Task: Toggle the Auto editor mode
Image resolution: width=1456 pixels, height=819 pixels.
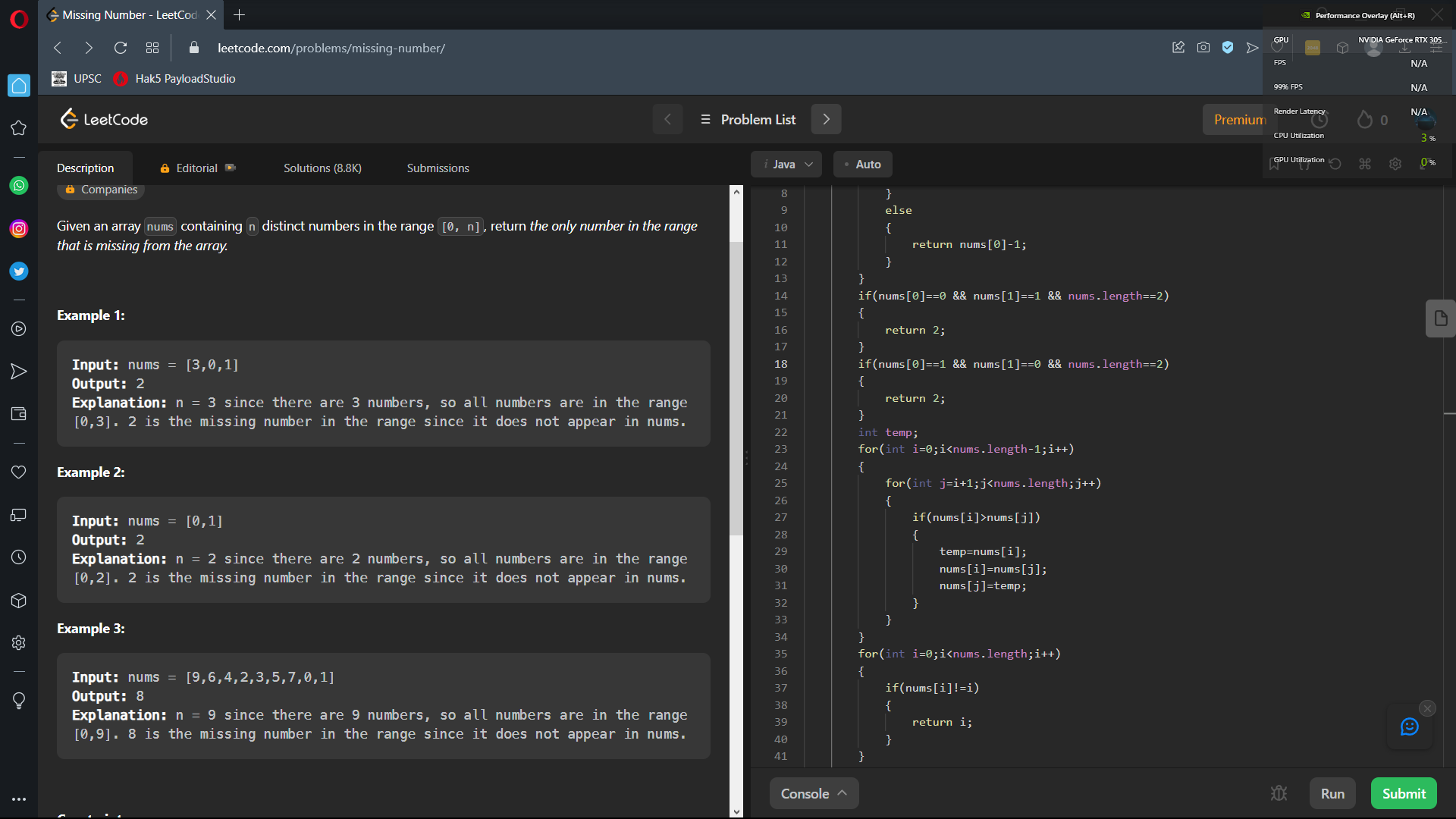Action: (x=862, y=165)
